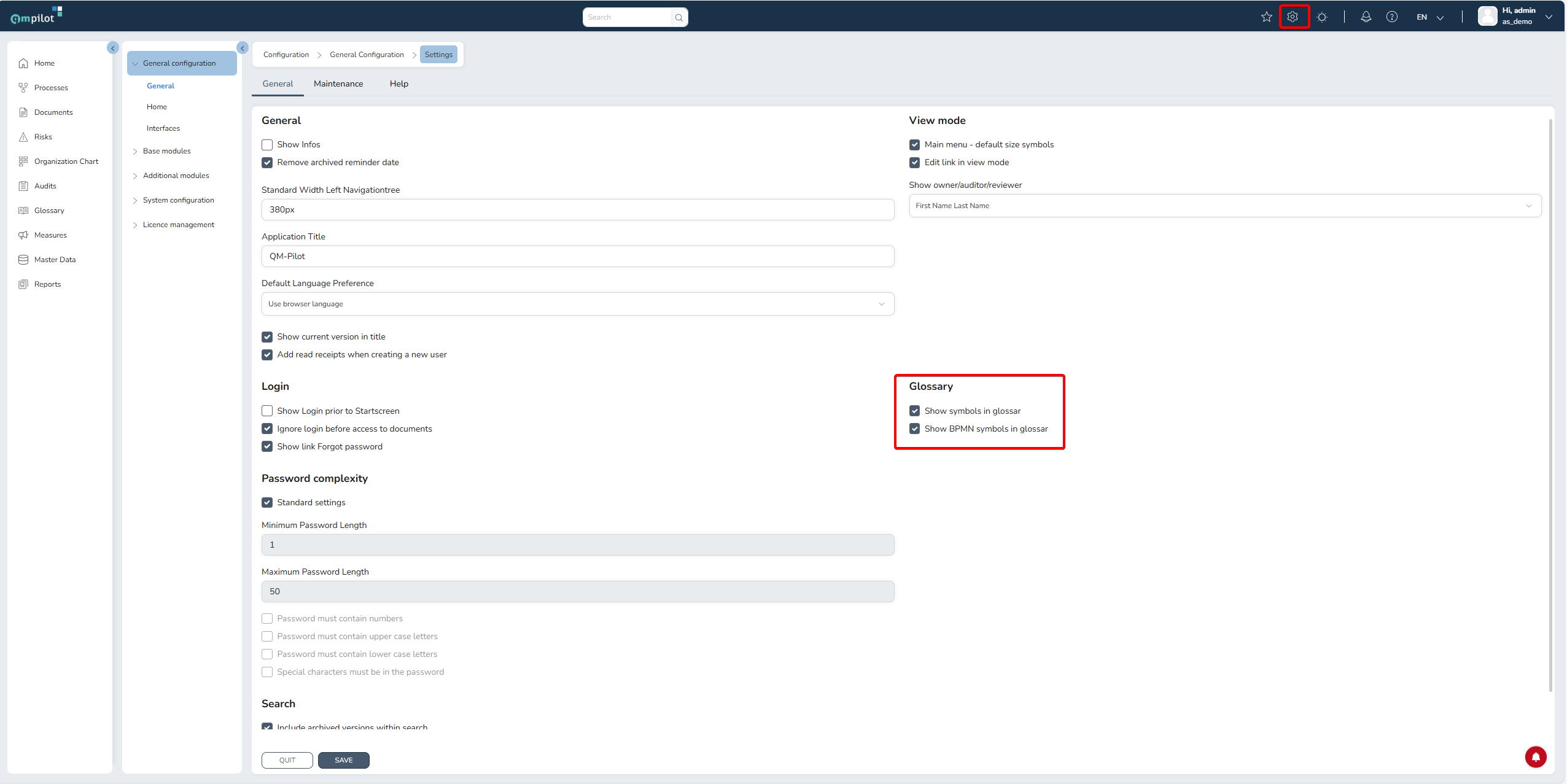Open Default Language Preference dropdown
The height and width of the screenshot is (784, 1567).
click(x=577, y=304)
